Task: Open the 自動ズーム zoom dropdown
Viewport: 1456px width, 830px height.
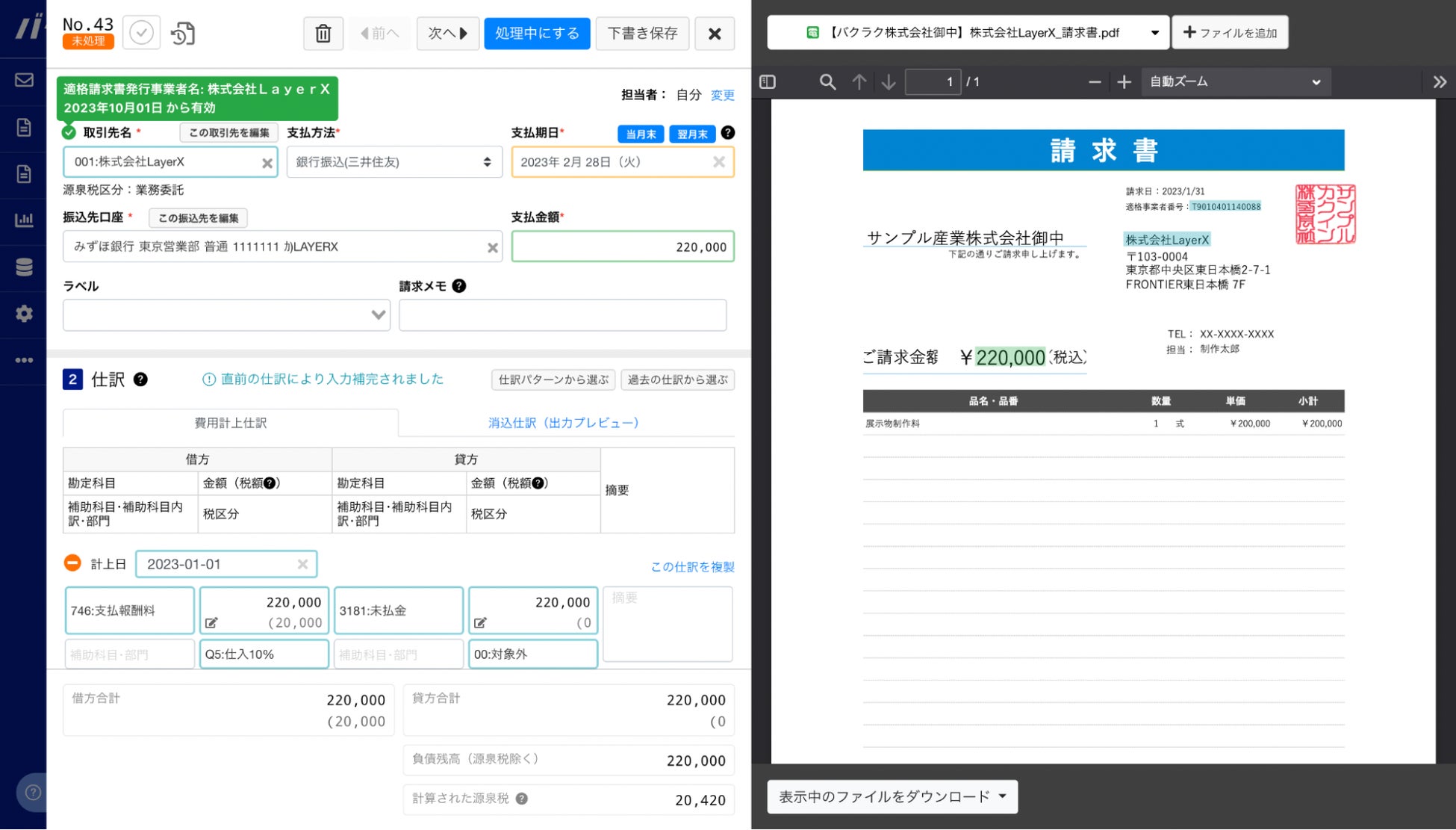Action: (1234, 81)
